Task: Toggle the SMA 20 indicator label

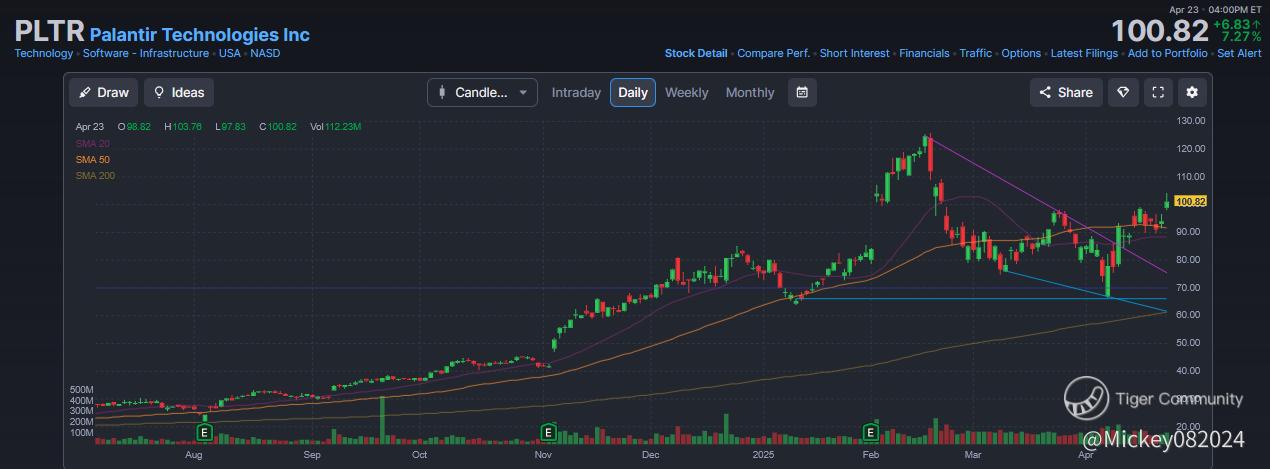Action: (93, 143)
